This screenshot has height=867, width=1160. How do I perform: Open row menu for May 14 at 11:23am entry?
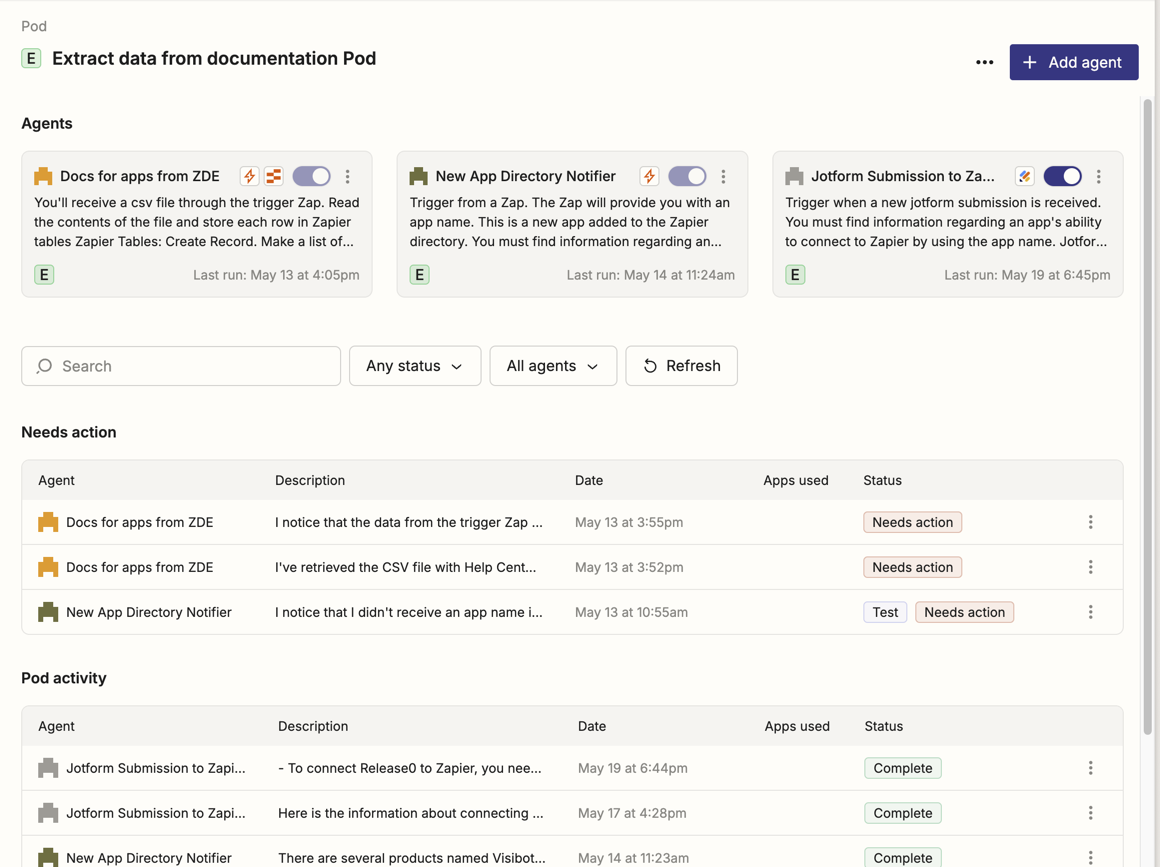pyautogui.click(x=1090, y=858)
